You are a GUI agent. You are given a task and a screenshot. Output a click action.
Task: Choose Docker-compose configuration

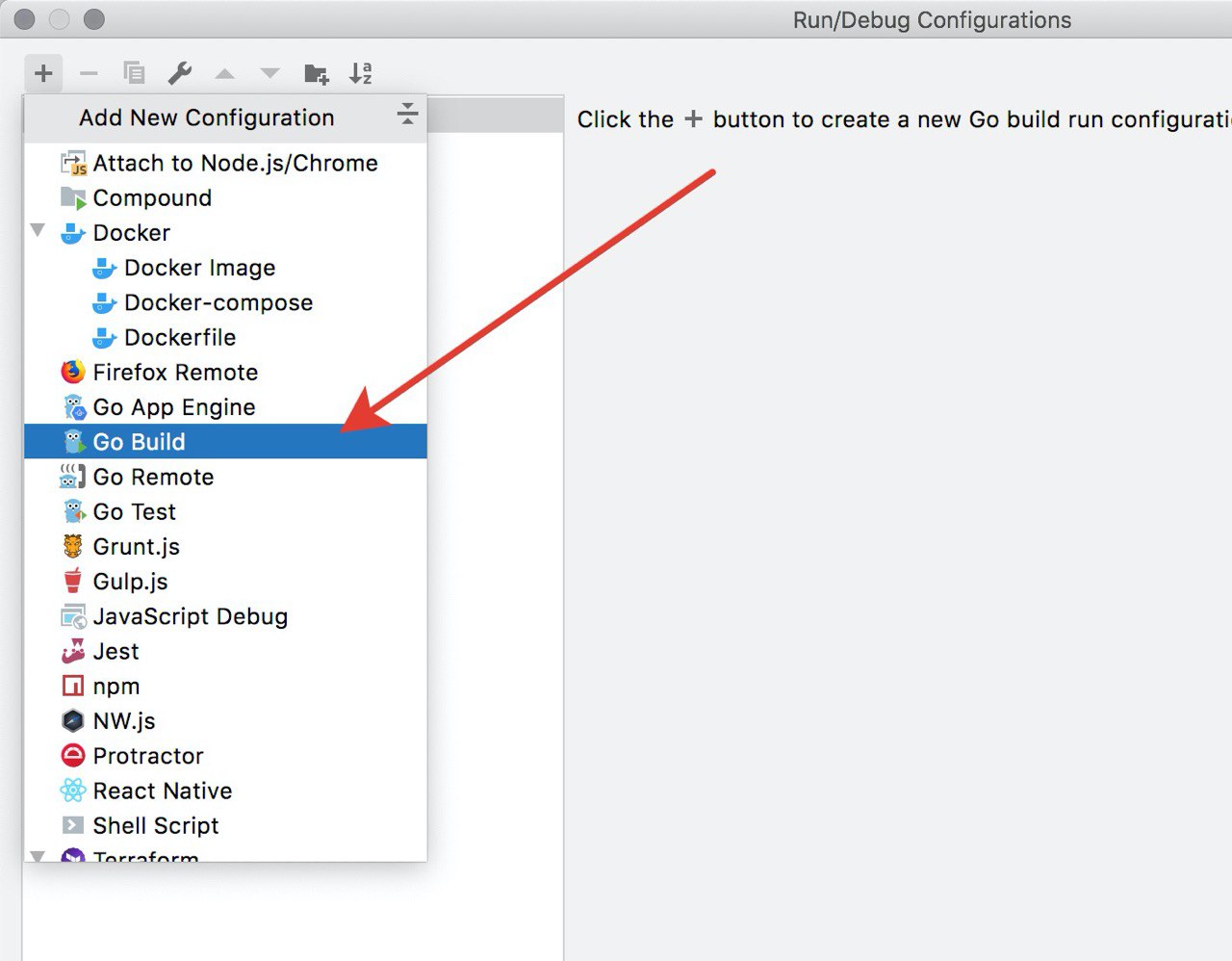225,302
